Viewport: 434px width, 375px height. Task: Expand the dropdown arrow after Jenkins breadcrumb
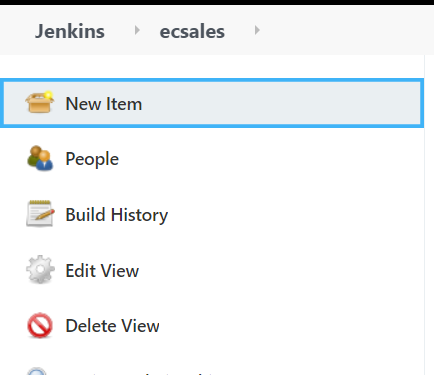137,30
